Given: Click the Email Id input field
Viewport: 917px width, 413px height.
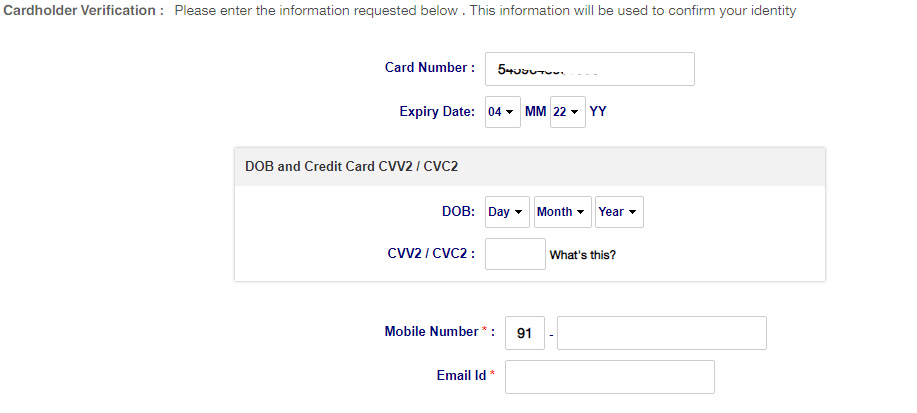Looking at the screenshot, I should tap(610, 377).
